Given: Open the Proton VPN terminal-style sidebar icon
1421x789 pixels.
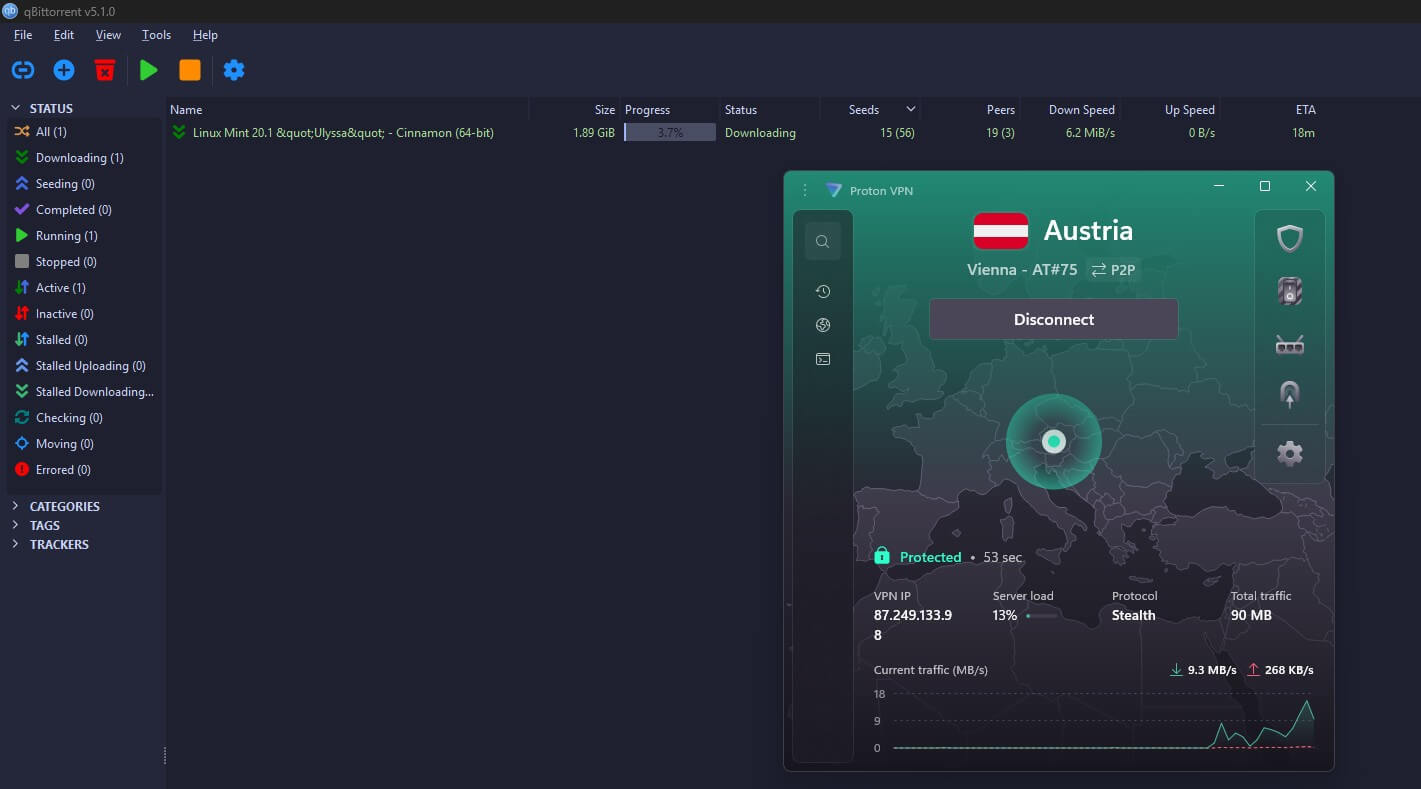Looking at the screenshot, I should click(x=823, y=359).
